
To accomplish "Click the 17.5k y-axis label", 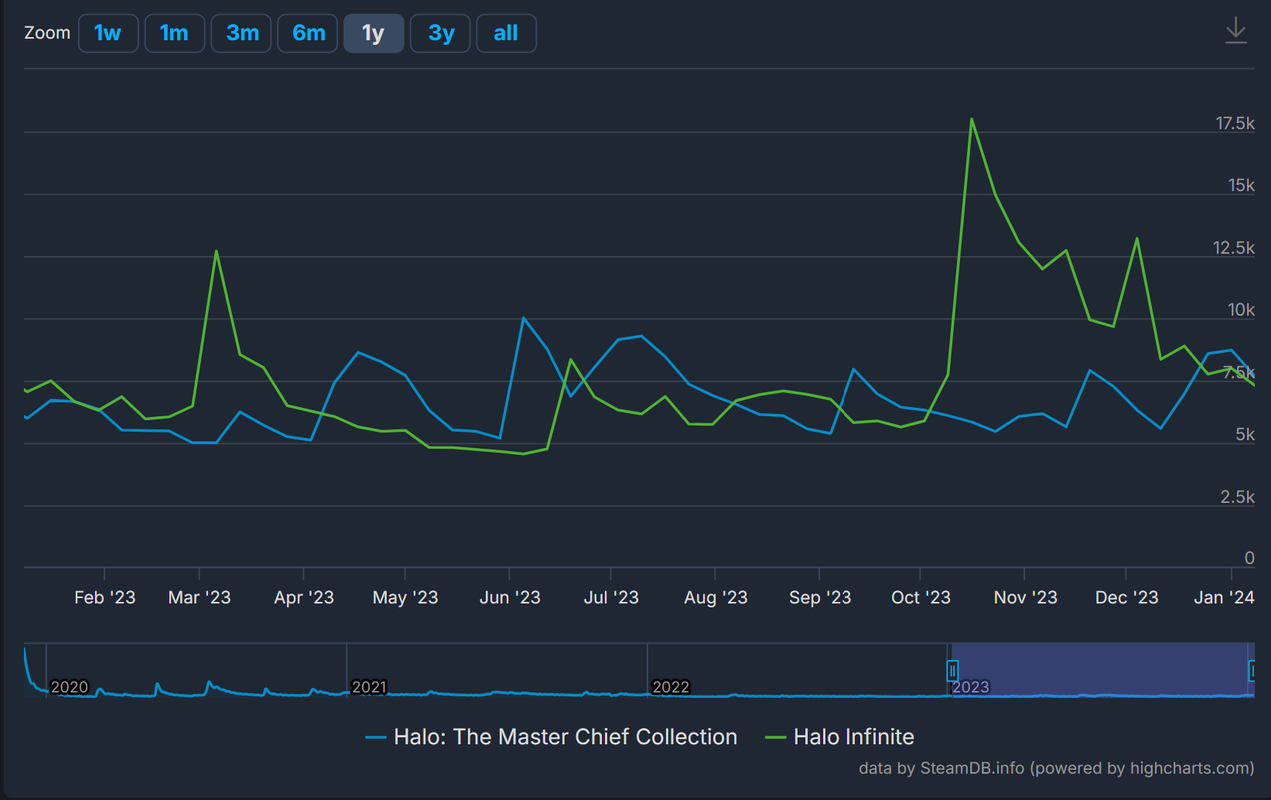I will point(1235,123).
